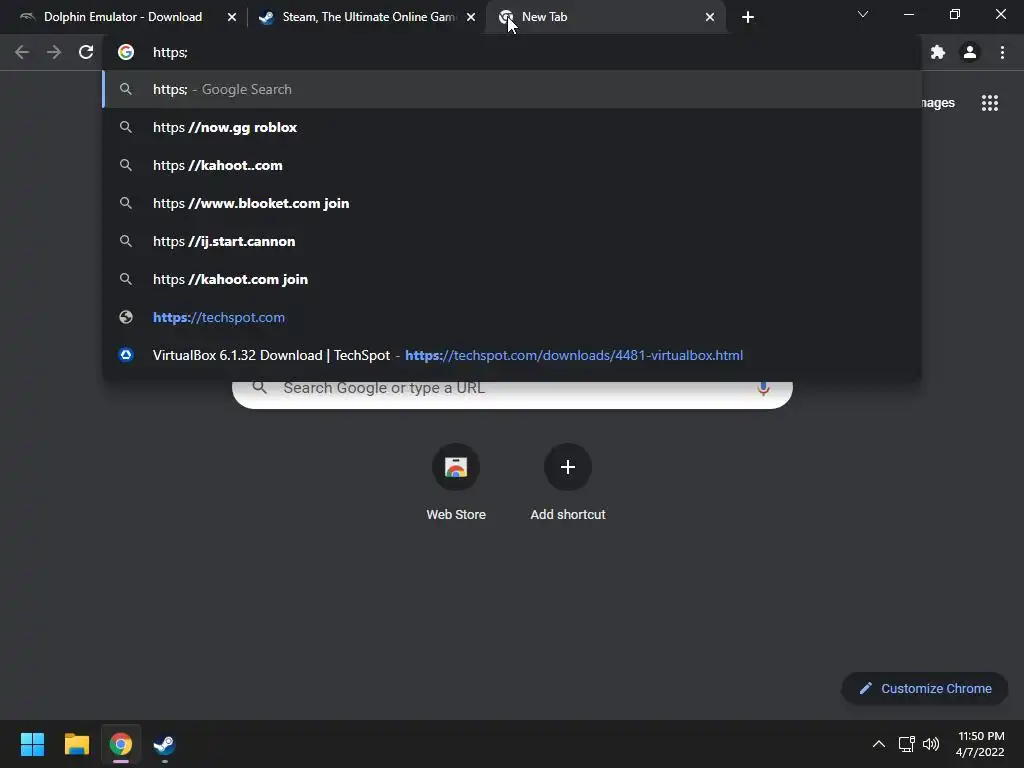Open the clock and date panel
This screenshot has width=1024, height=768.
980,744
